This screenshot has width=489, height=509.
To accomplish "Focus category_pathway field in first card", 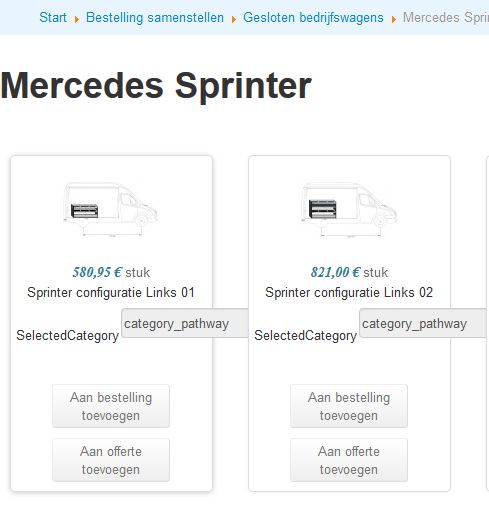I will (185, 323).
